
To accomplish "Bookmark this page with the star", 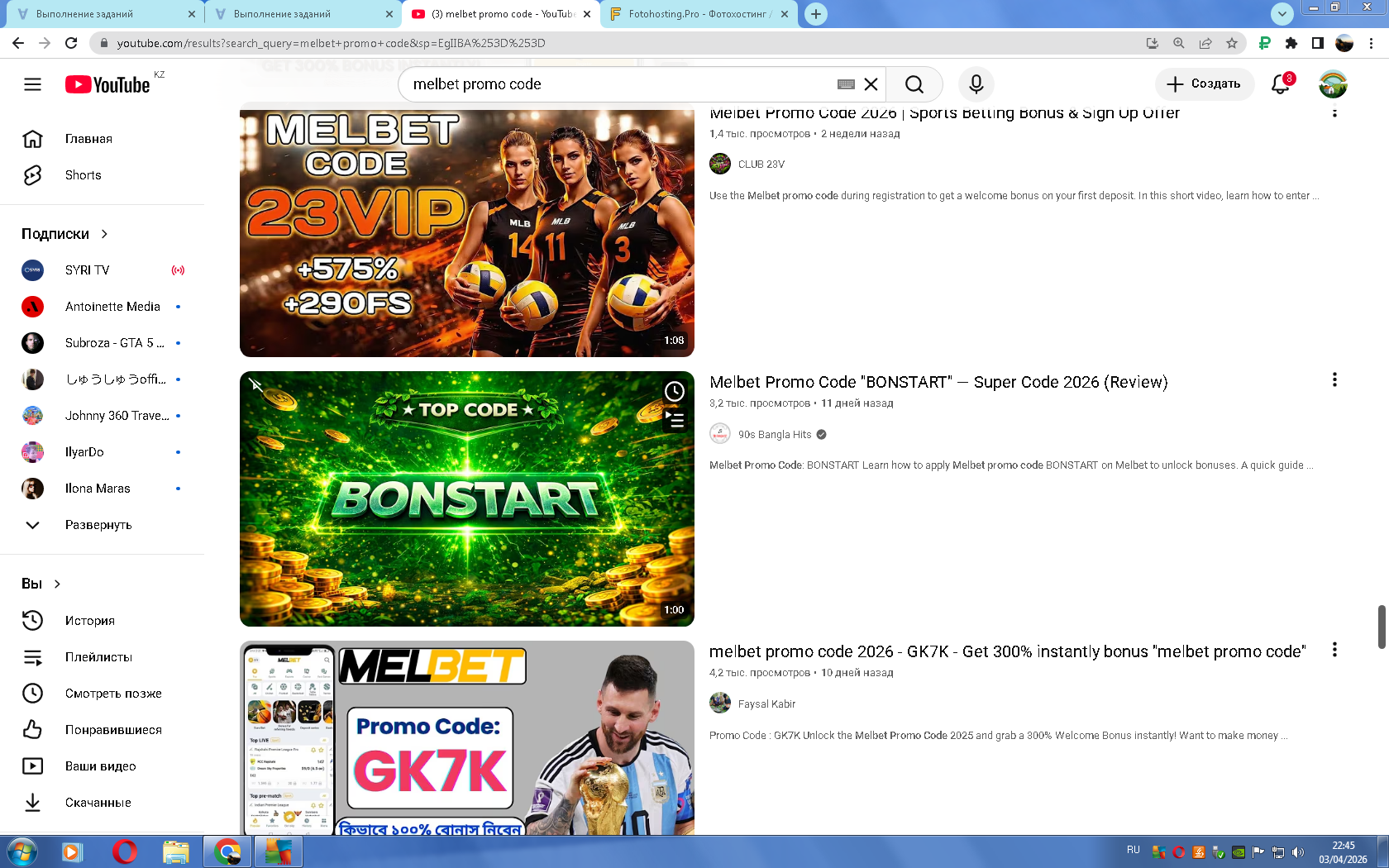I will coord(1232,43).
